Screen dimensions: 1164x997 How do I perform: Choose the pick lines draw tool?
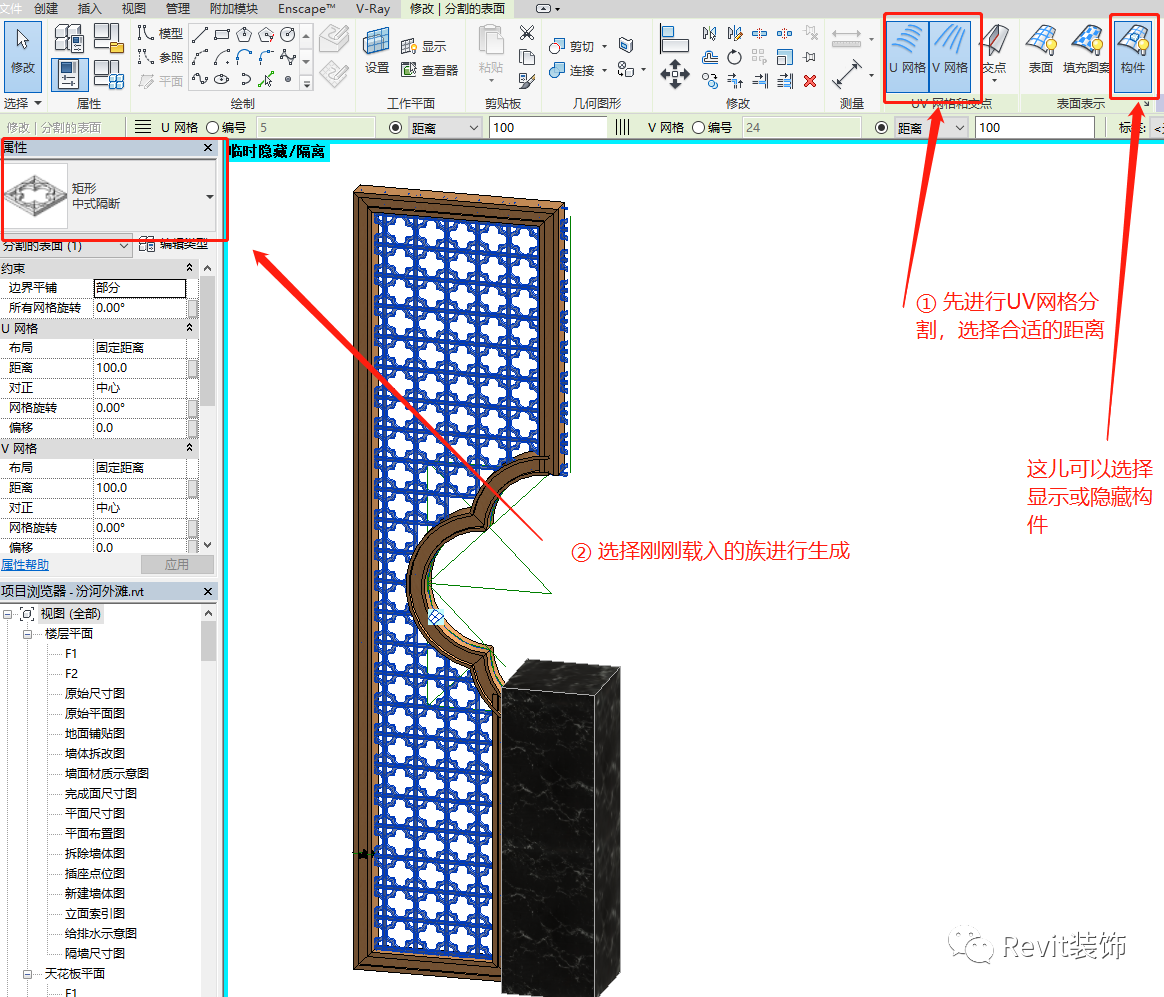coord(266,79)
